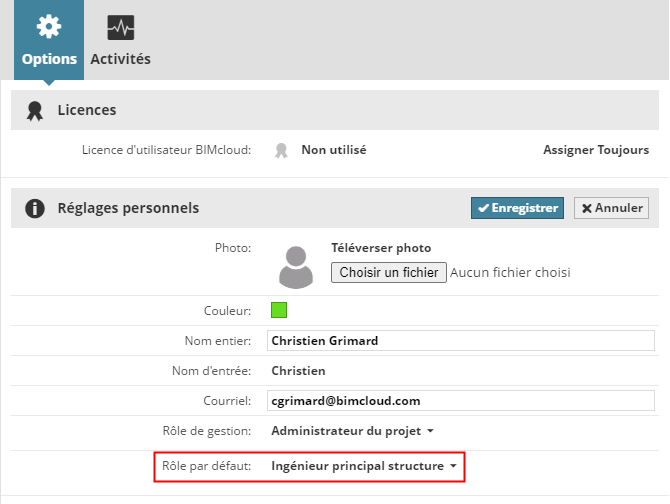Click the Licences section header
The height and width of the screenshot is (504, 670).
click(x=86, y=110)
